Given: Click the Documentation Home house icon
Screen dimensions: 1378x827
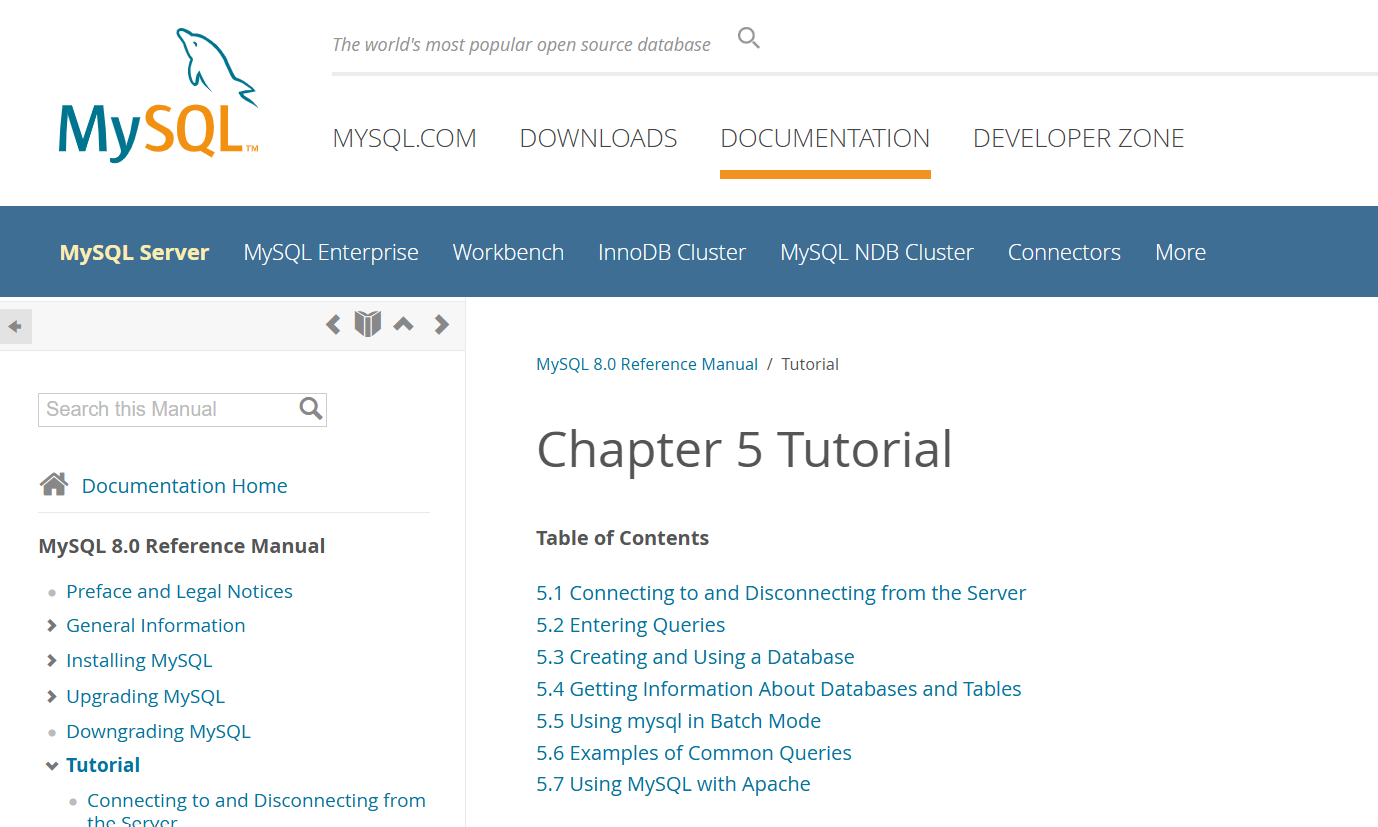Looking at the screenshot, I should click(54, 485).
